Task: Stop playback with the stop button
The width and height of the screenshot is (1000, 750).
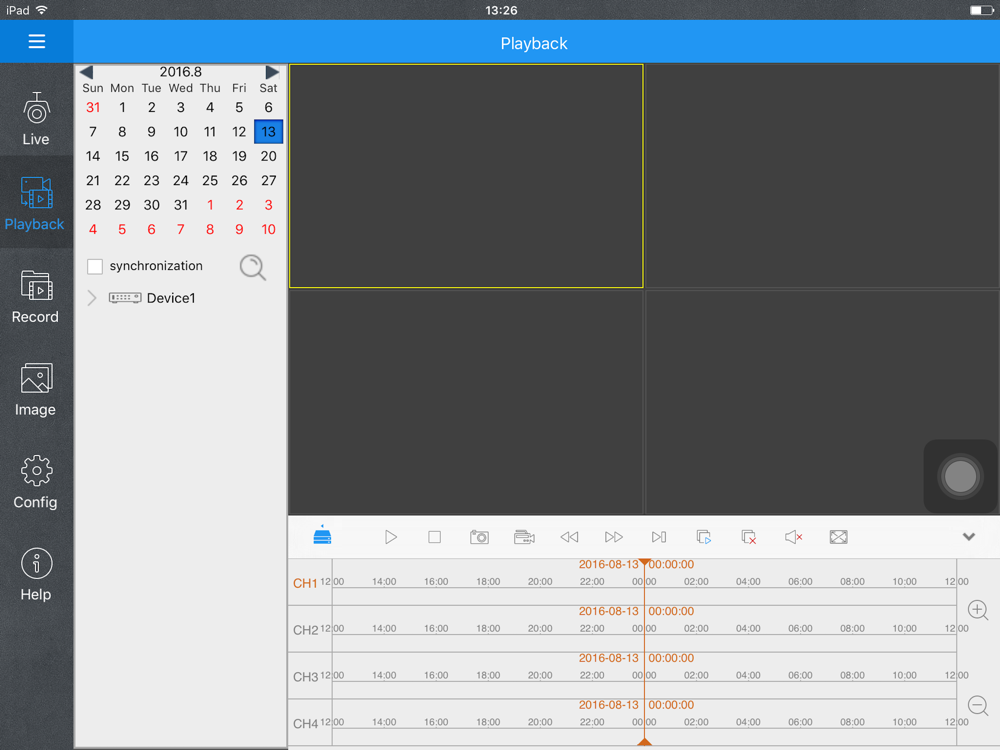Action: point(434,537)
